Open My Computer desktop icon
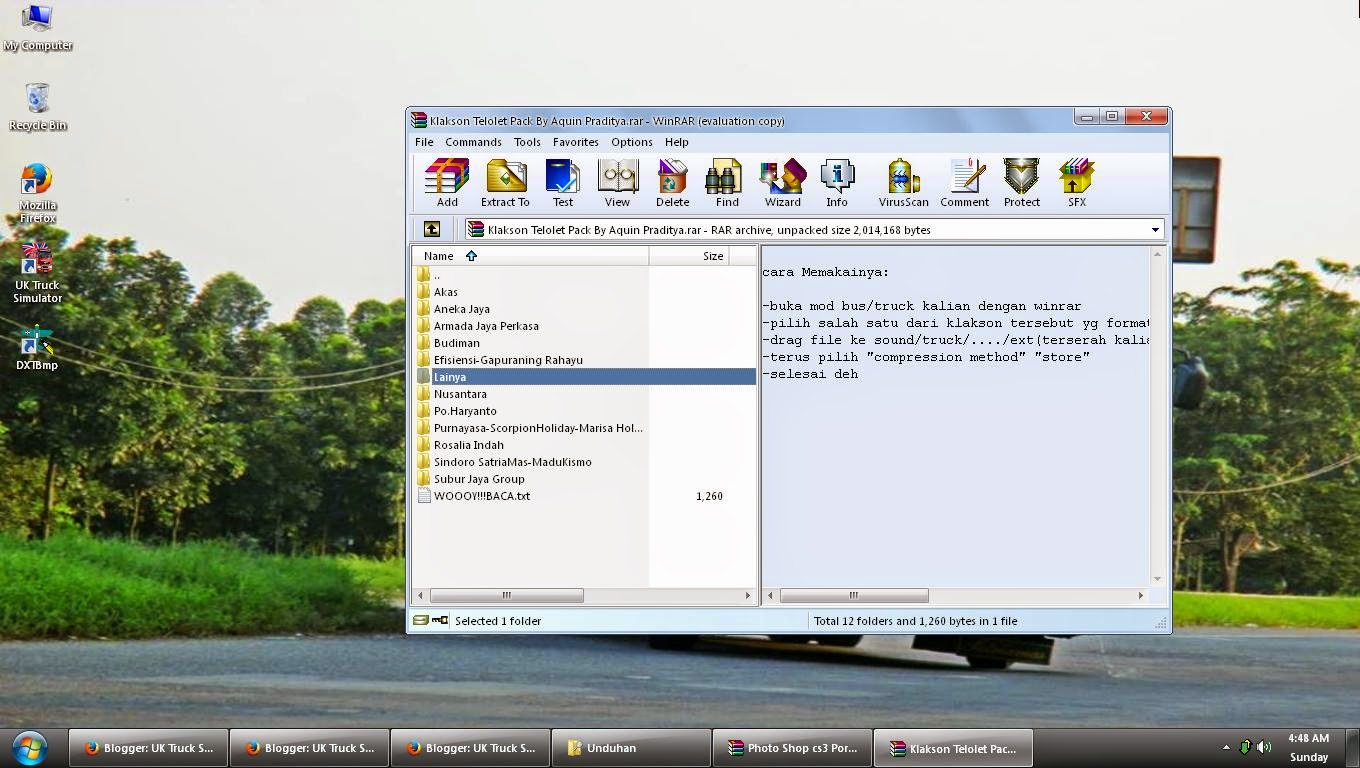This screenshot has height=768, width=1360. pos(37,27)
